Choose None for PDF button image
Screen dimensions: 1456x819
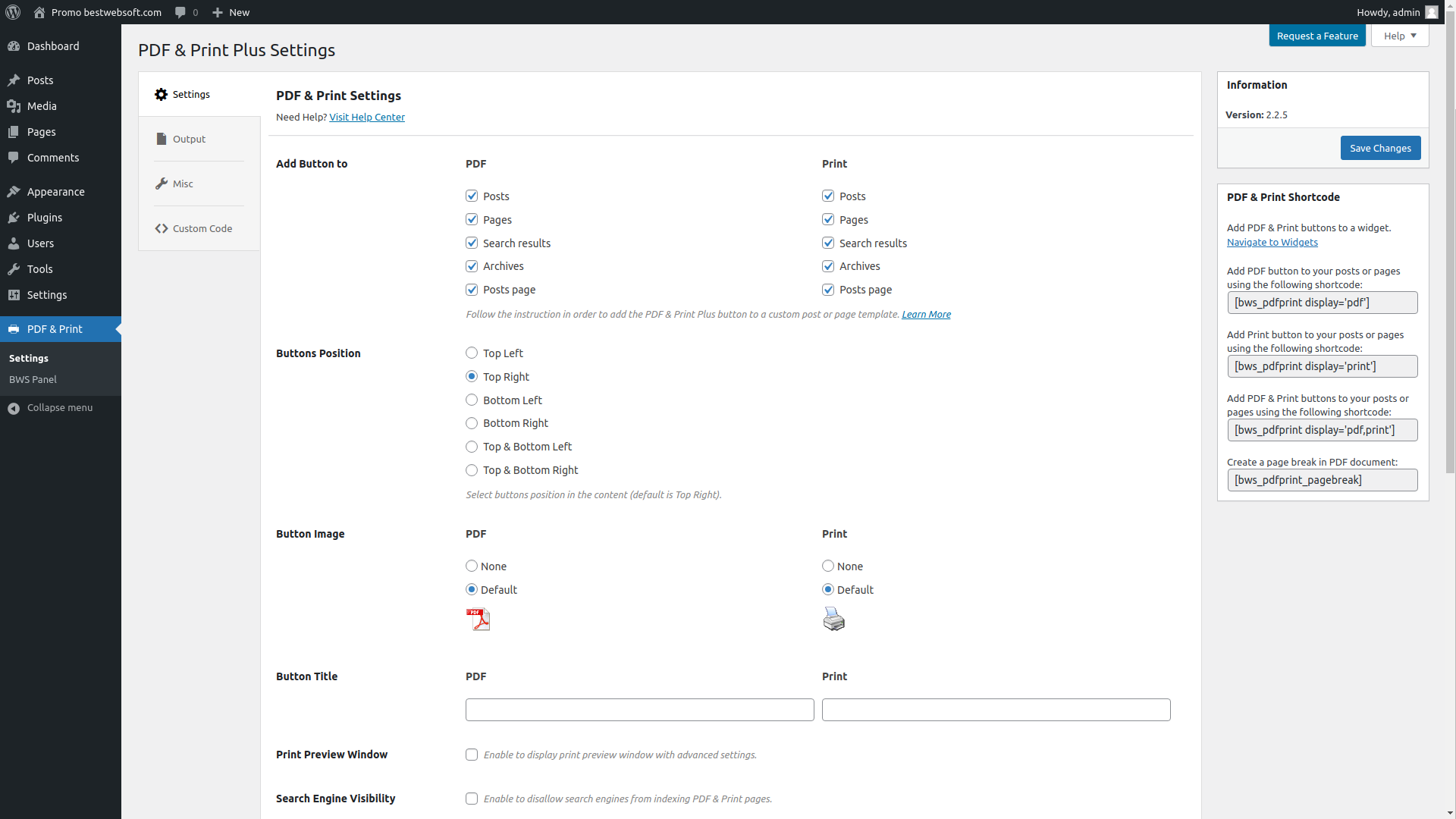(472, 566)
